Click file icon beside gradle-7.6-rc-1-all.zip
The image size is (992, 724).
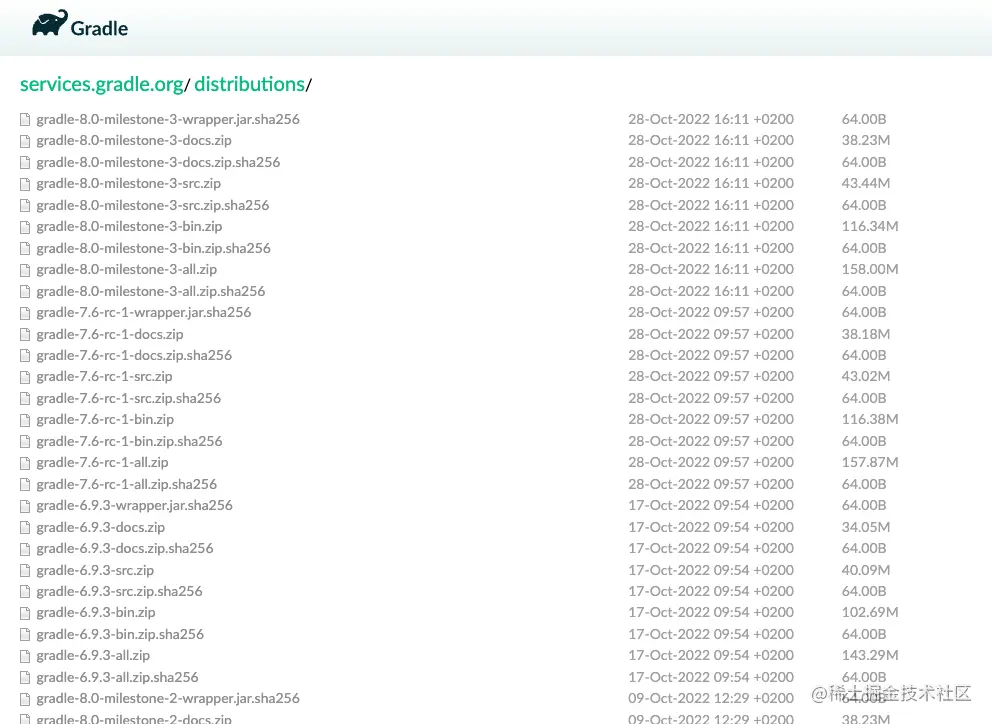(x=25, y=463)
